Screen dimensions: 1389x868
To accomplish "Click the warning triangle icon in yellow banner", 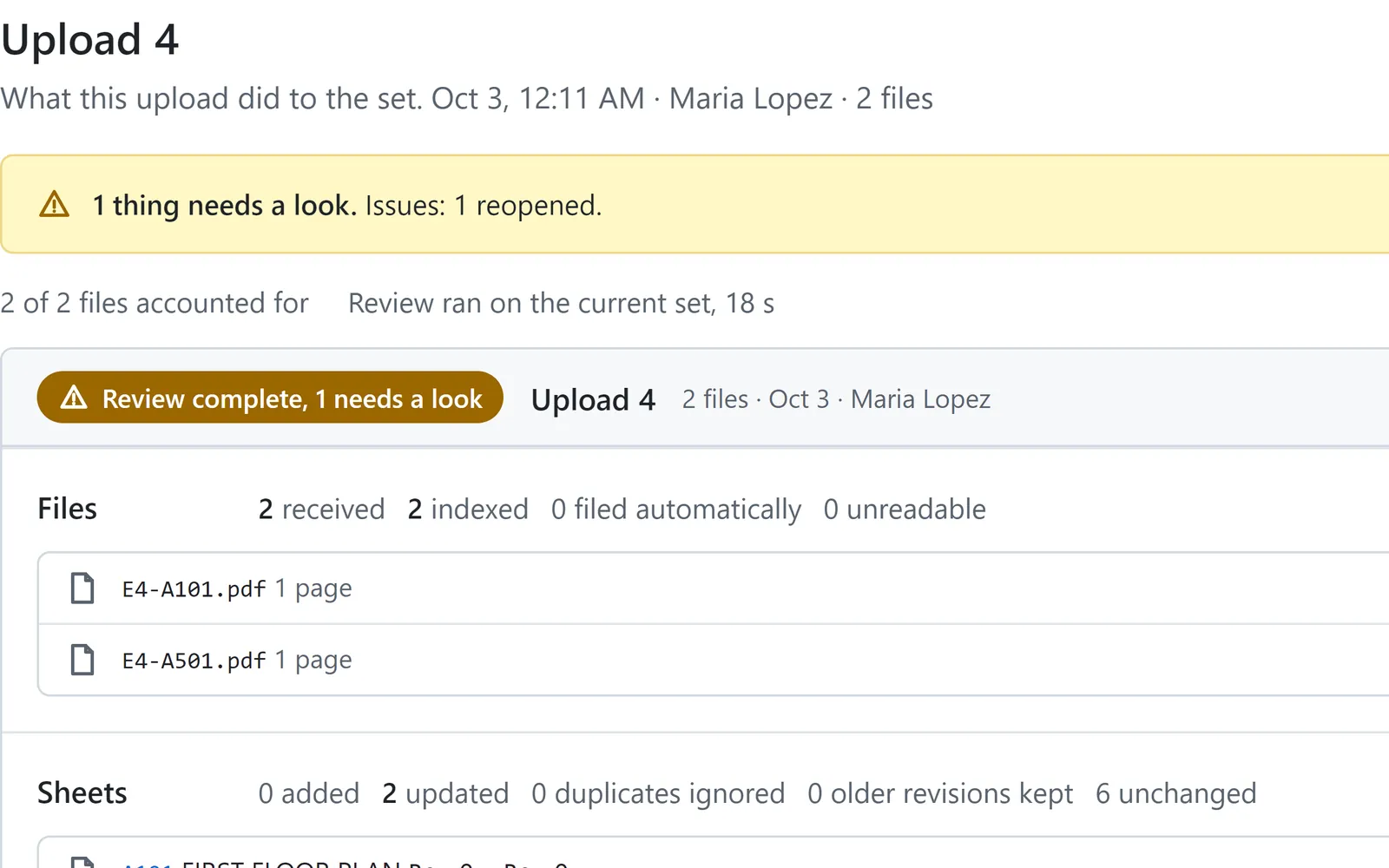I will (x=55, y=204).
